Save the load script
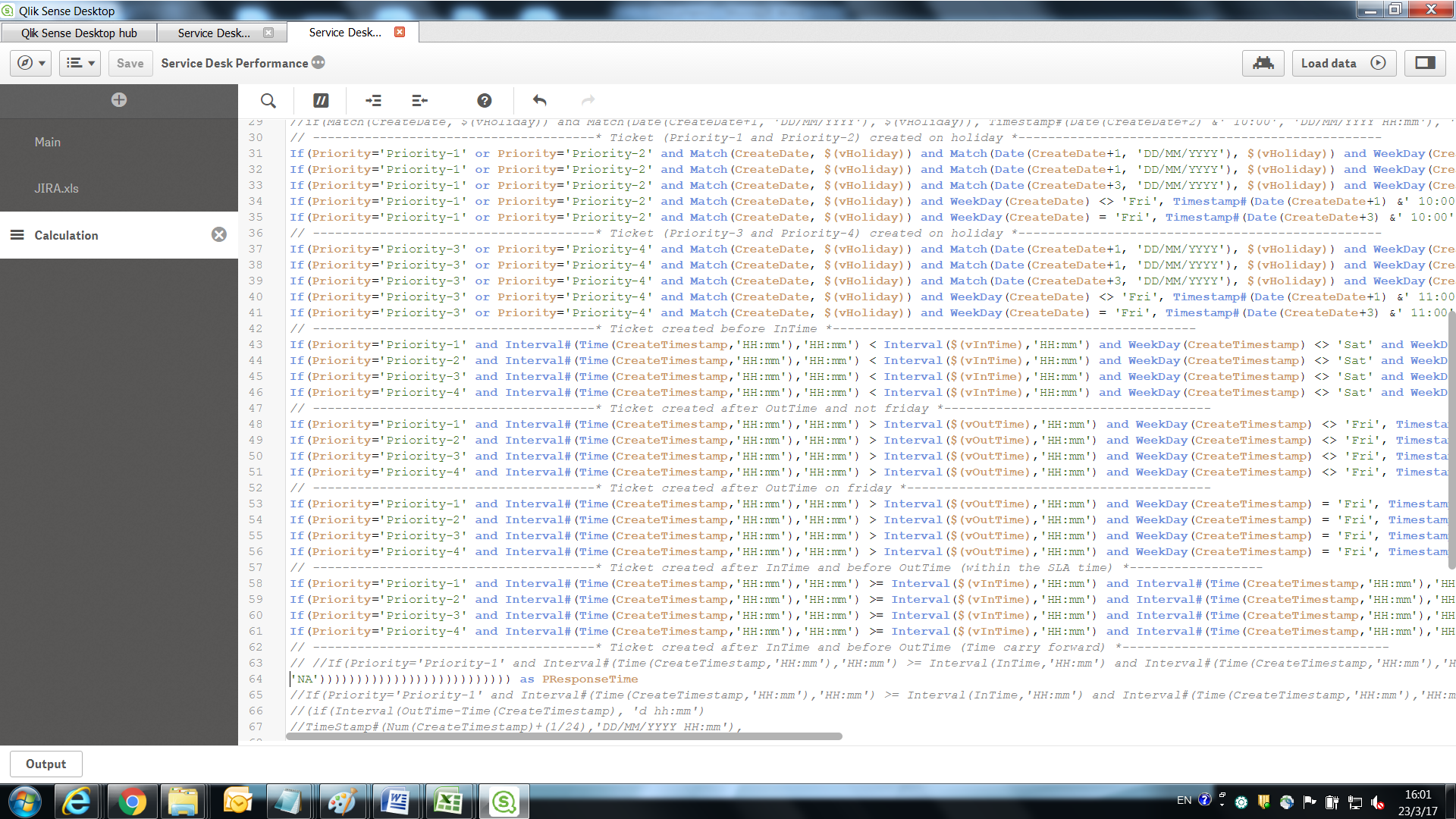The height and width of the screenshot is (819, 1456). click(x=130, y=63)
